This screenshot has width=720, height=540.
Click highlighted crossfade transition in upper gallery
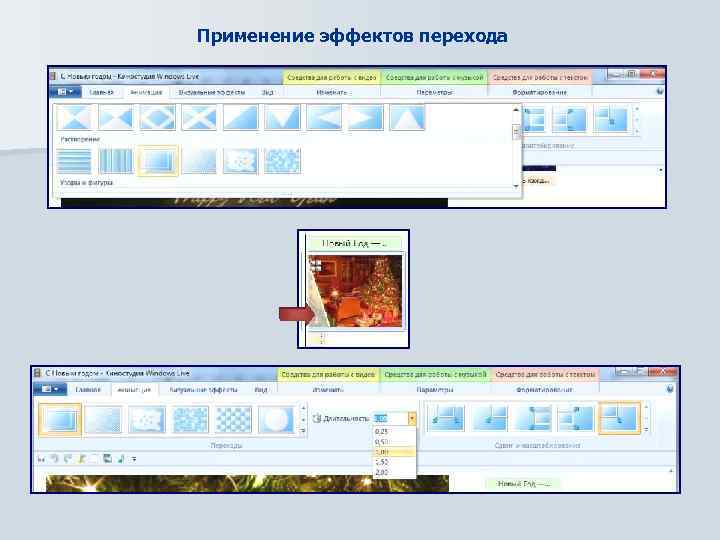158,161
